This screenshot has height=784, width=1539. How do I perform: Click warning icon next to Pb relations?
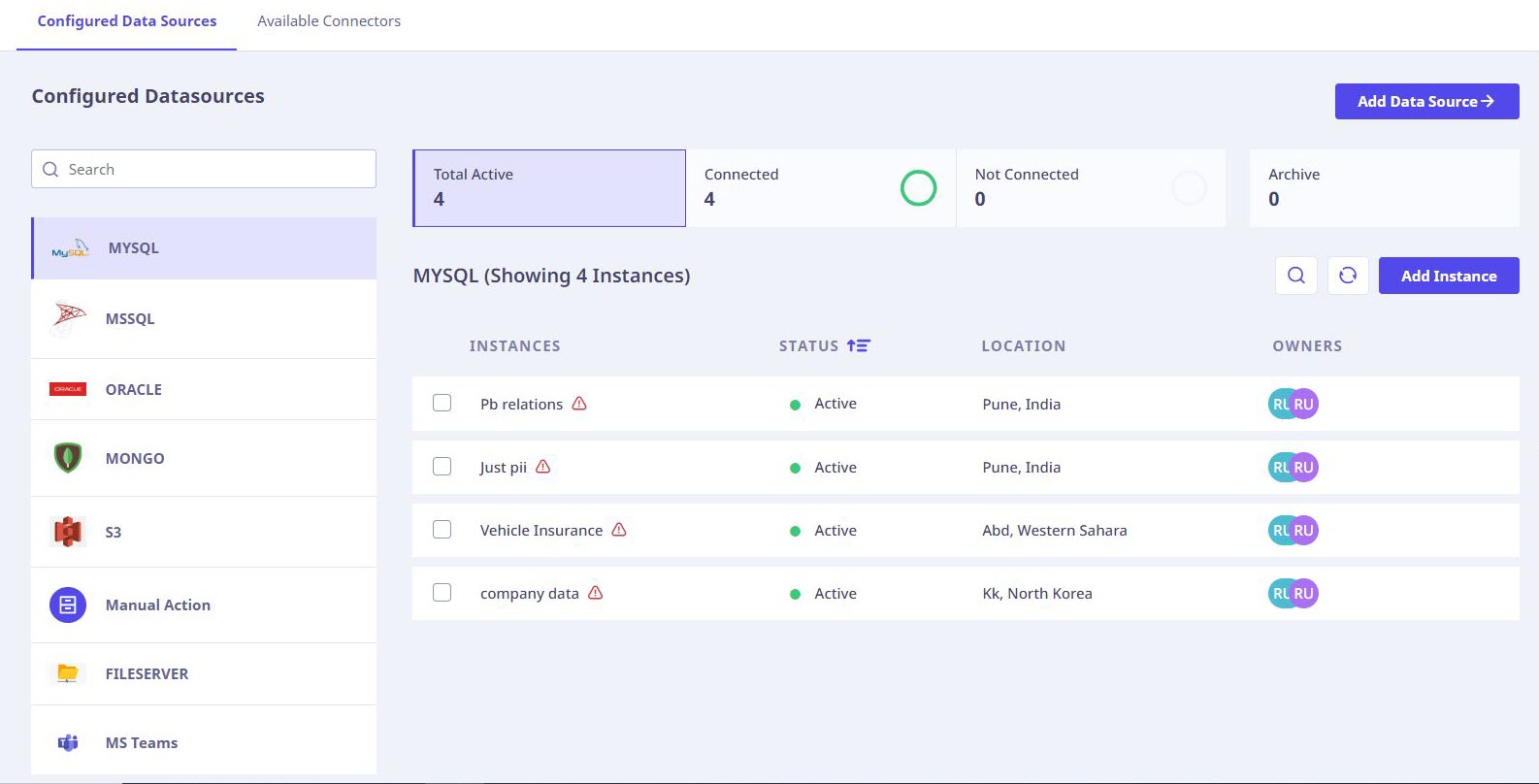pyautogui.click(x=579, y=404)
